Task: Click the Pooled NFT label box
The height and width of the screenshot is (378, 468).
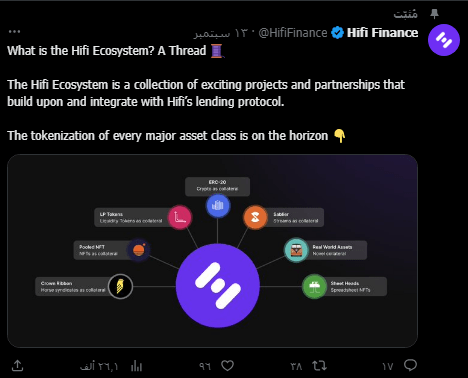Action: 102,250
